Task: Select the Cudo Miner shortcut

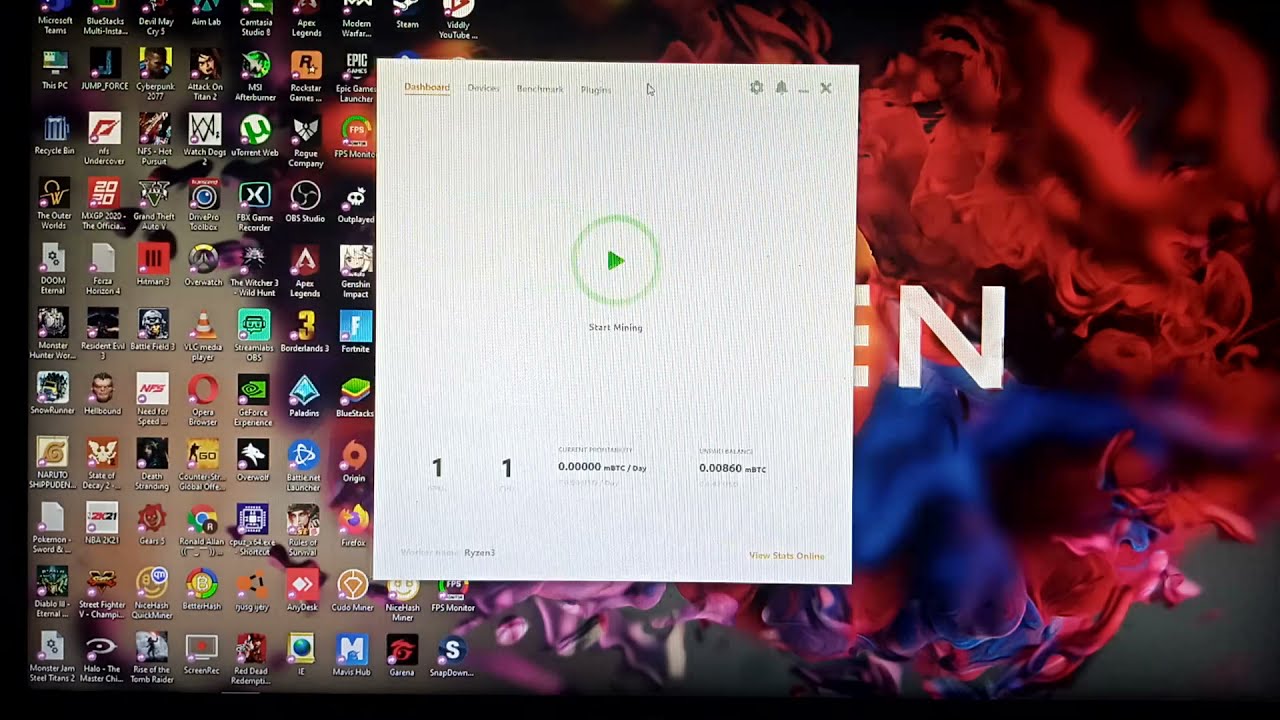Action: click(x=352, y=591)
